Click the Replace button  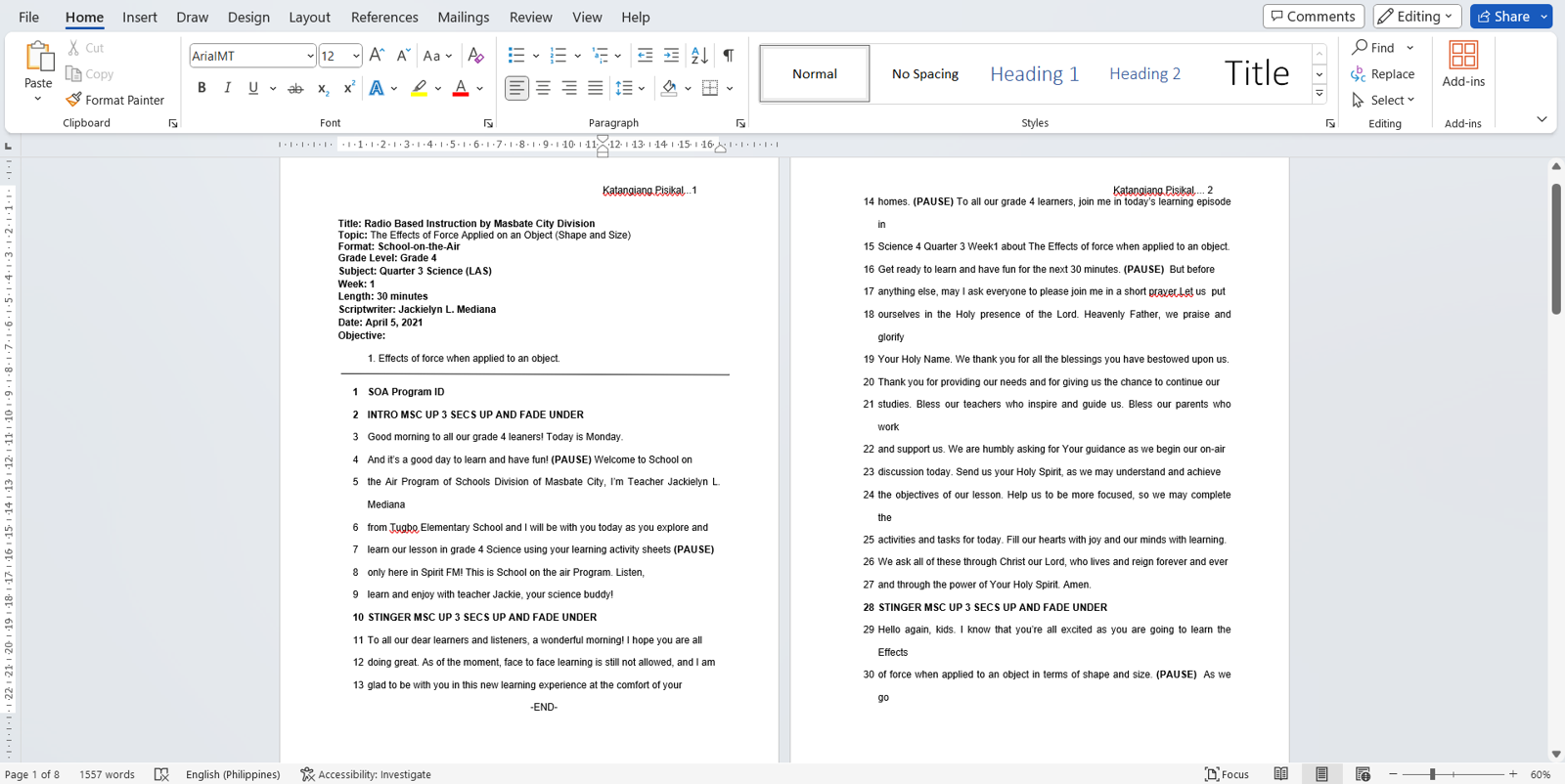point(1383,73)
